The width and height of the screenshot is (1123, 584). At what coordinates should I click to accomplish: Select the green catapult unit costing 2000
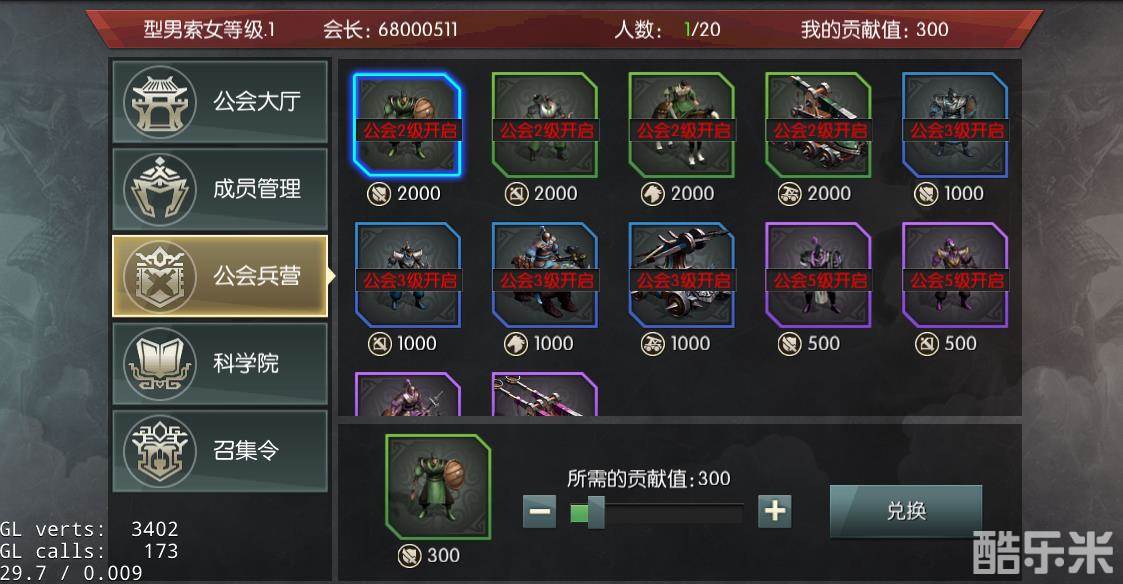click(x=818, y=125)
